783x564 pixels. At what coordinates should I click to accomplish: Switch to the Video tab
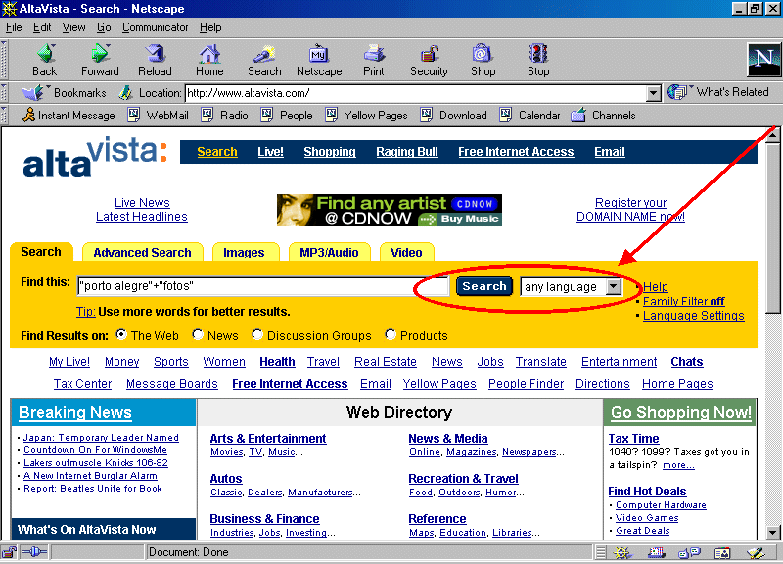tap(406, 252)
